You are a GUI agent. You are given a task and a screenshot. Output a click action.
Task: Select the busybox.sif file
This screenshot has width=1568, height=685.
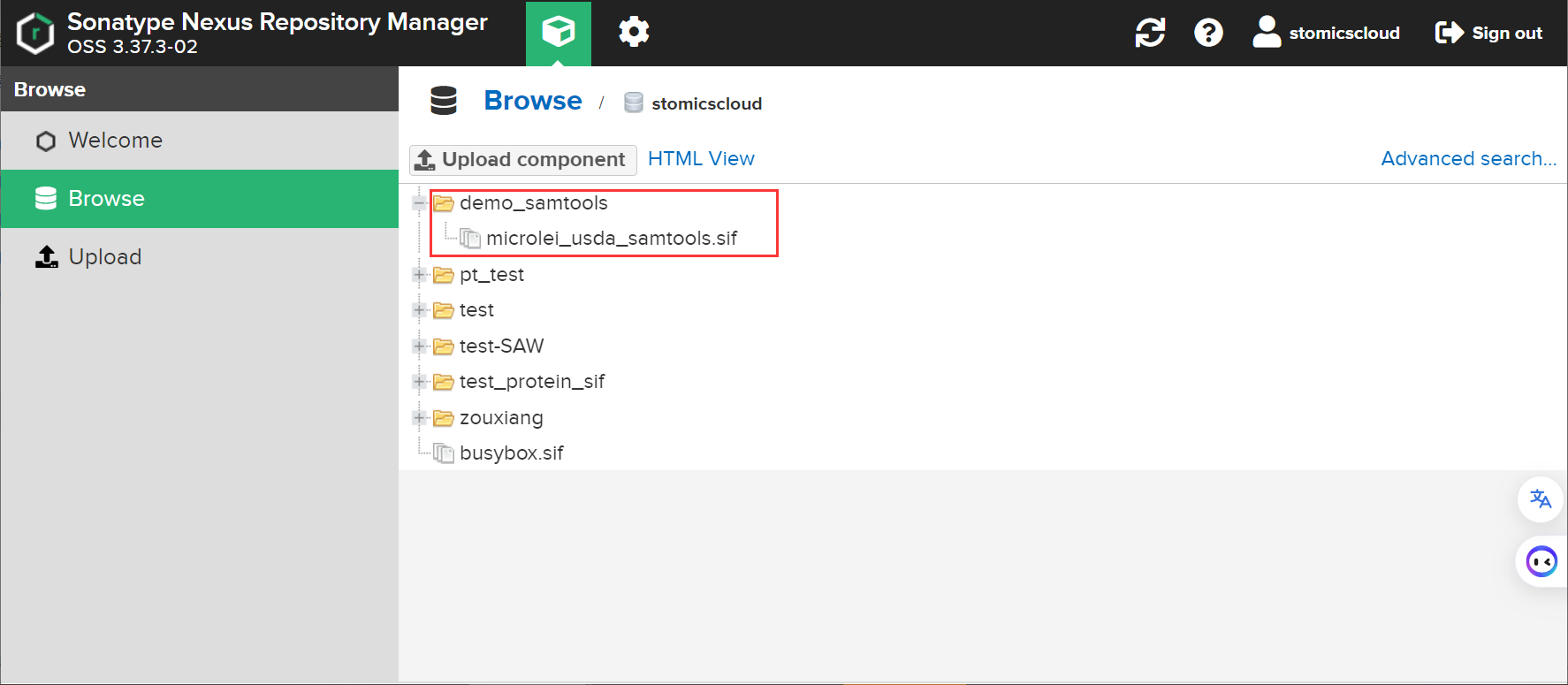(511, 453)
